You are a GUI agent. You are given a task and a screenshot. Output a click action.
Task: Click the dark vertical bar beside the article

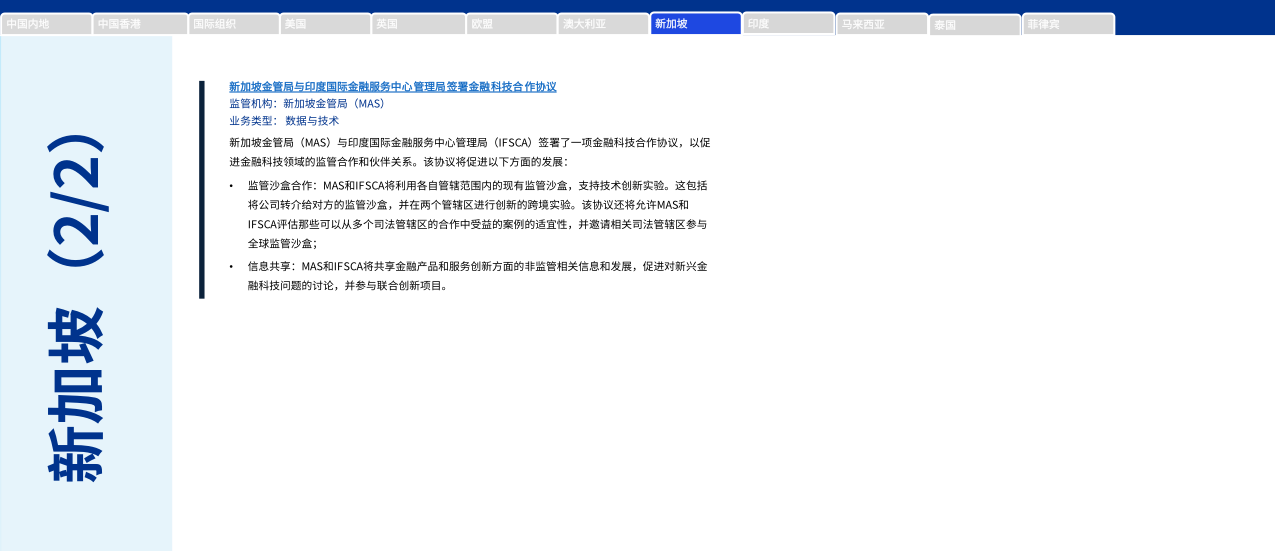(x=202, y=189)
